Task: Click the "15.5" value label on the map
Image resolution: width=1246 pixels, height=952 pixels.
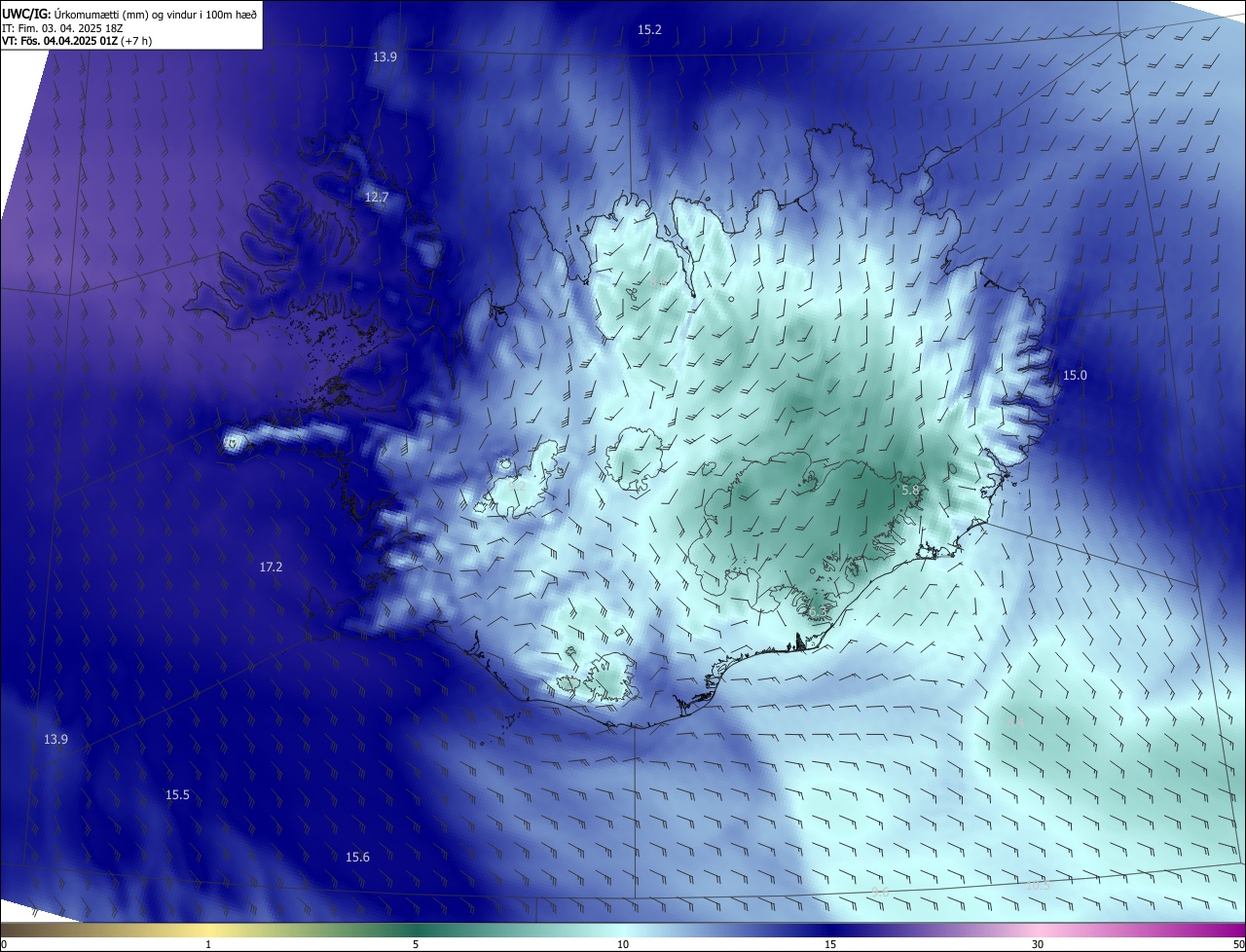Action: tap(177, 795)
